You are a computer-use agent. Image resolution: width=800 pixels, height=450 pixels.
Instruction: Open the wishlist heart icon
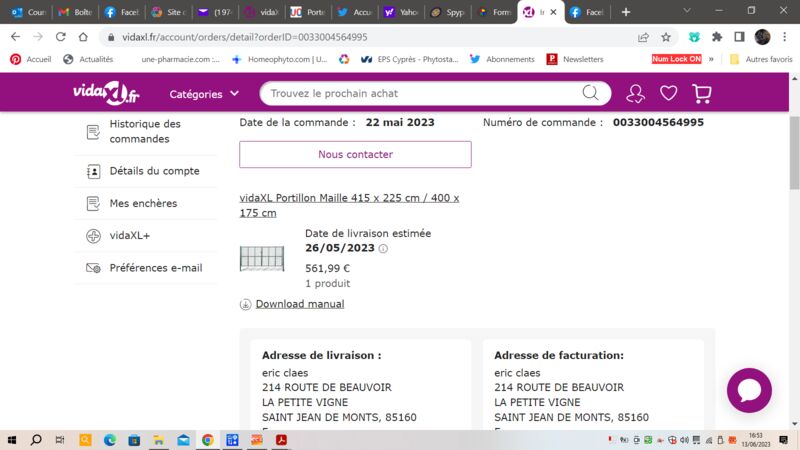coord(668,93)
